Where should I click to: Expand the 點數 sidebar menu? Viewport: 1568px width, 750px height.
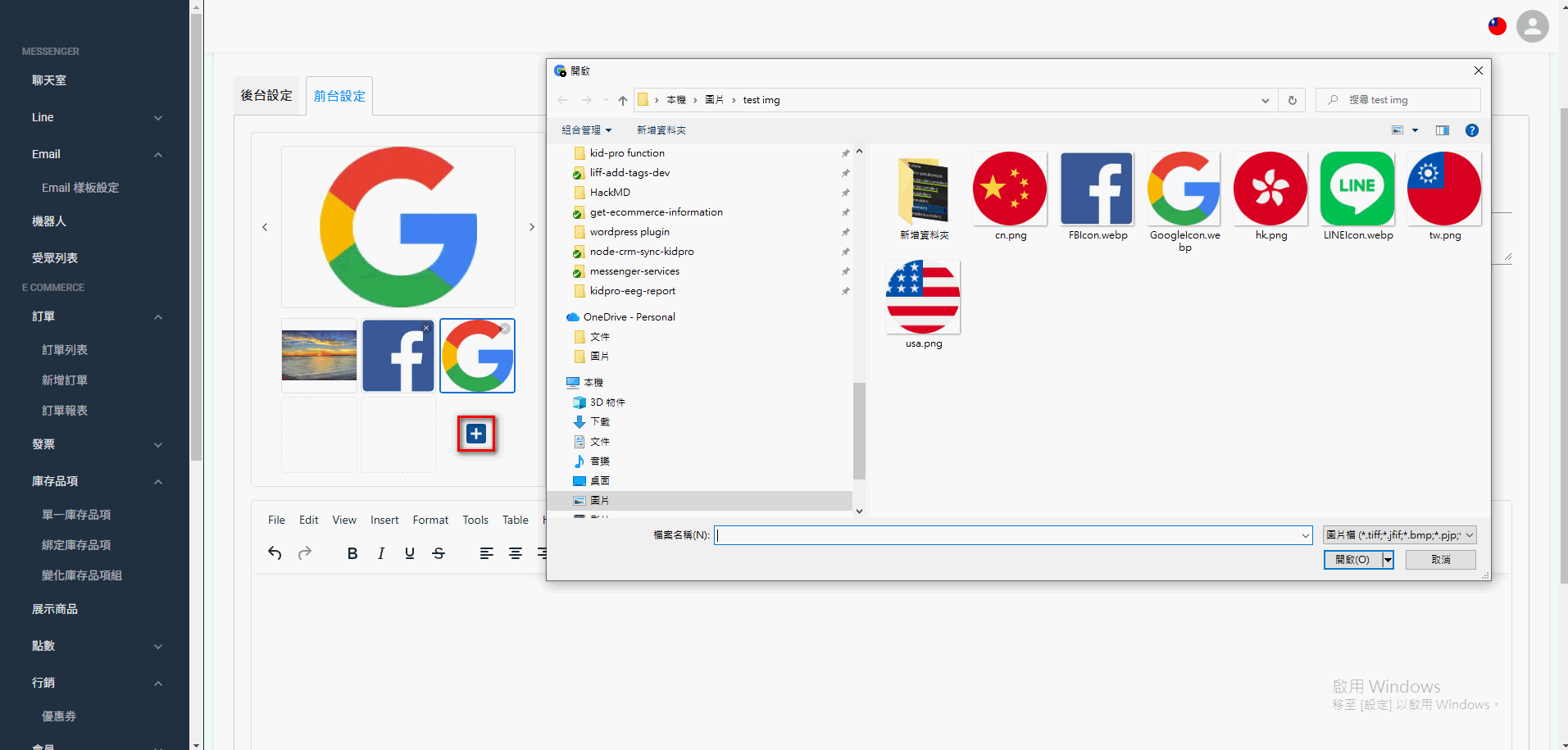pyautogui.click(x=158, y=647)
